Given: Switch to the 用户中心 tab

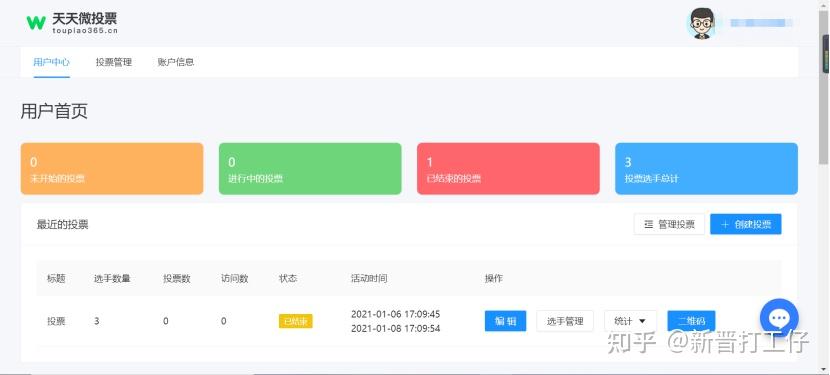Looking at the screenshot, I should point(51,62).
